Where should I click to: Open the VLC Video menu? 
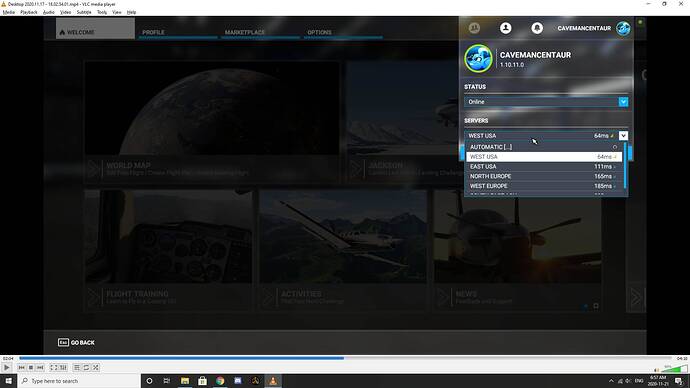(65, 12)
